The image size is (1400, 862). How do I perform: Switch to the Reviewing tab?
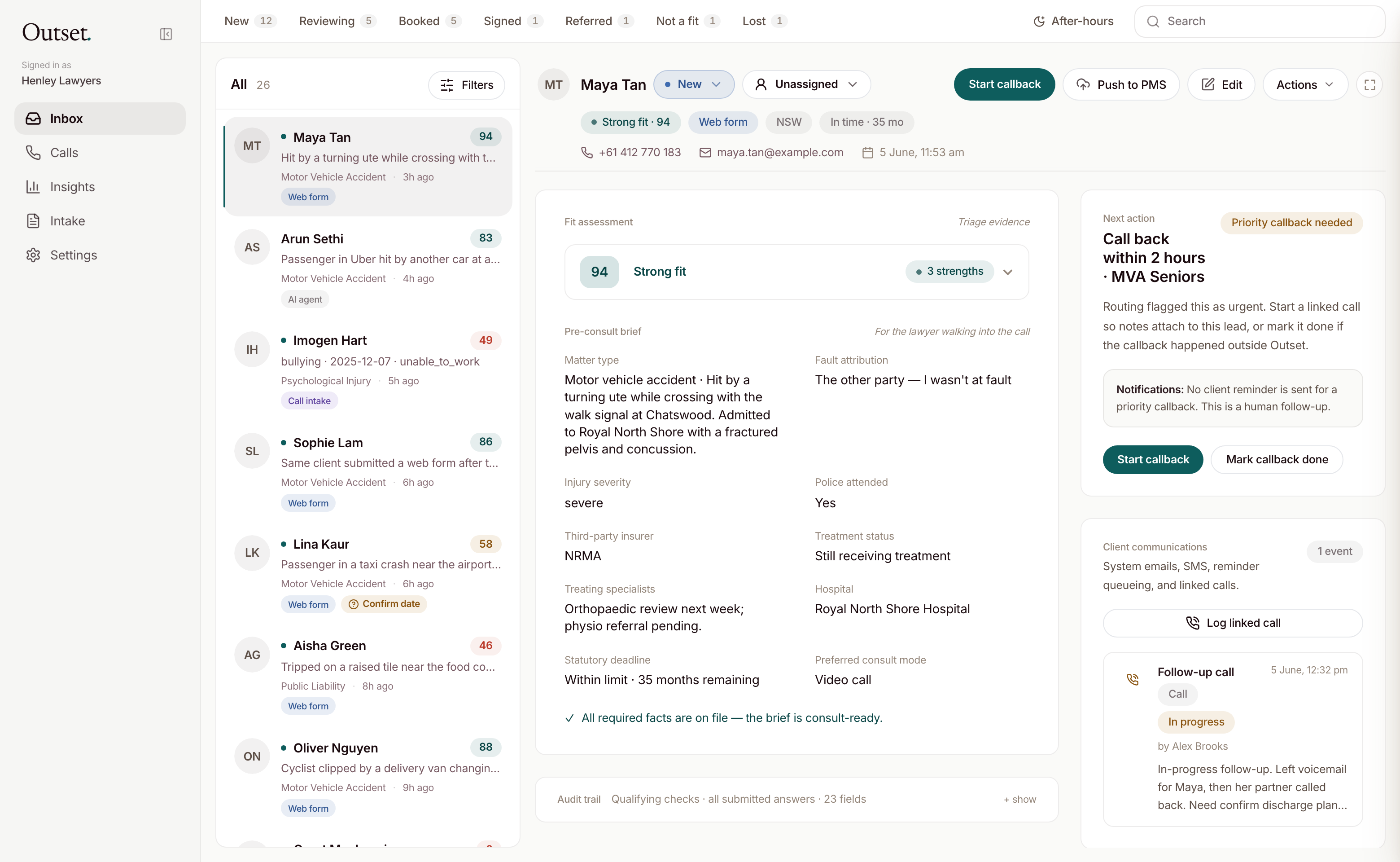(x=337, y=21)
